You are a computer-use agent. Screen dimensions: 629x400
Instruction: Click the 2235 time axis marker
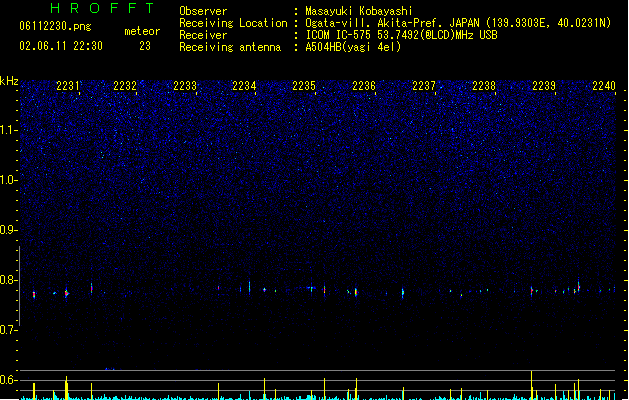tap(304, 86)
